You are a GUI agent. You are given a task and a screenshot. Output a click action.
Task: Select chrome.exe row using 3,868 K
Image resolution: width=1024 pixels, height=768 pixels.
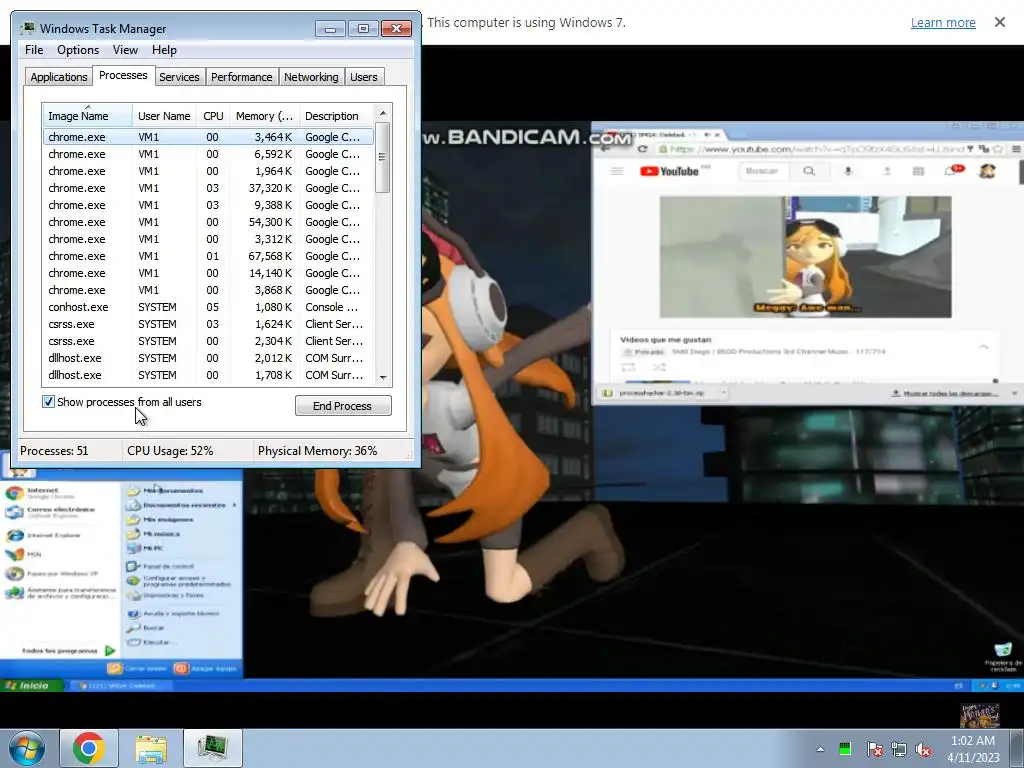click(208, 290)
